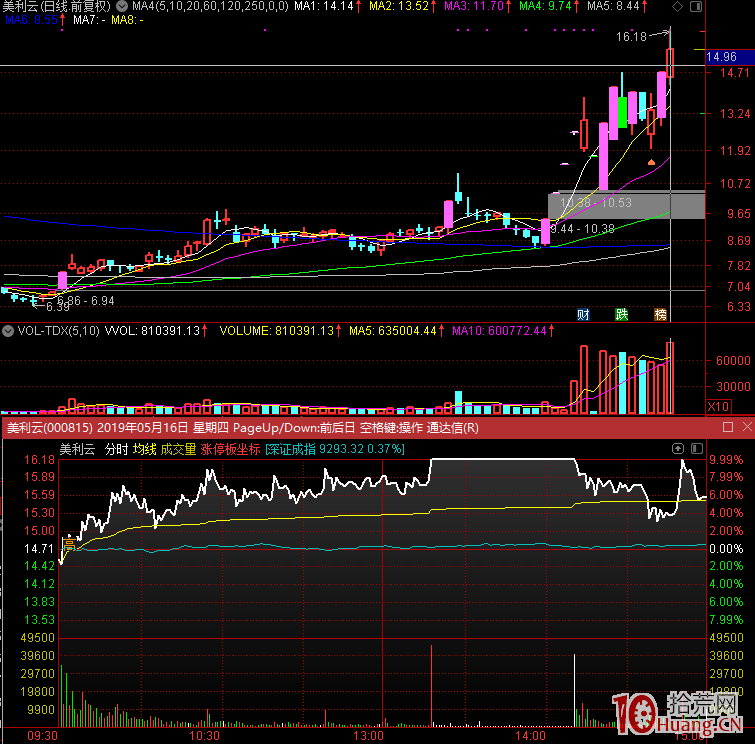Image resolution: width=755 pixels, height=744 pixels.
Task: Open the 深证成指 9293.32 index link
Action: (335, 449)
